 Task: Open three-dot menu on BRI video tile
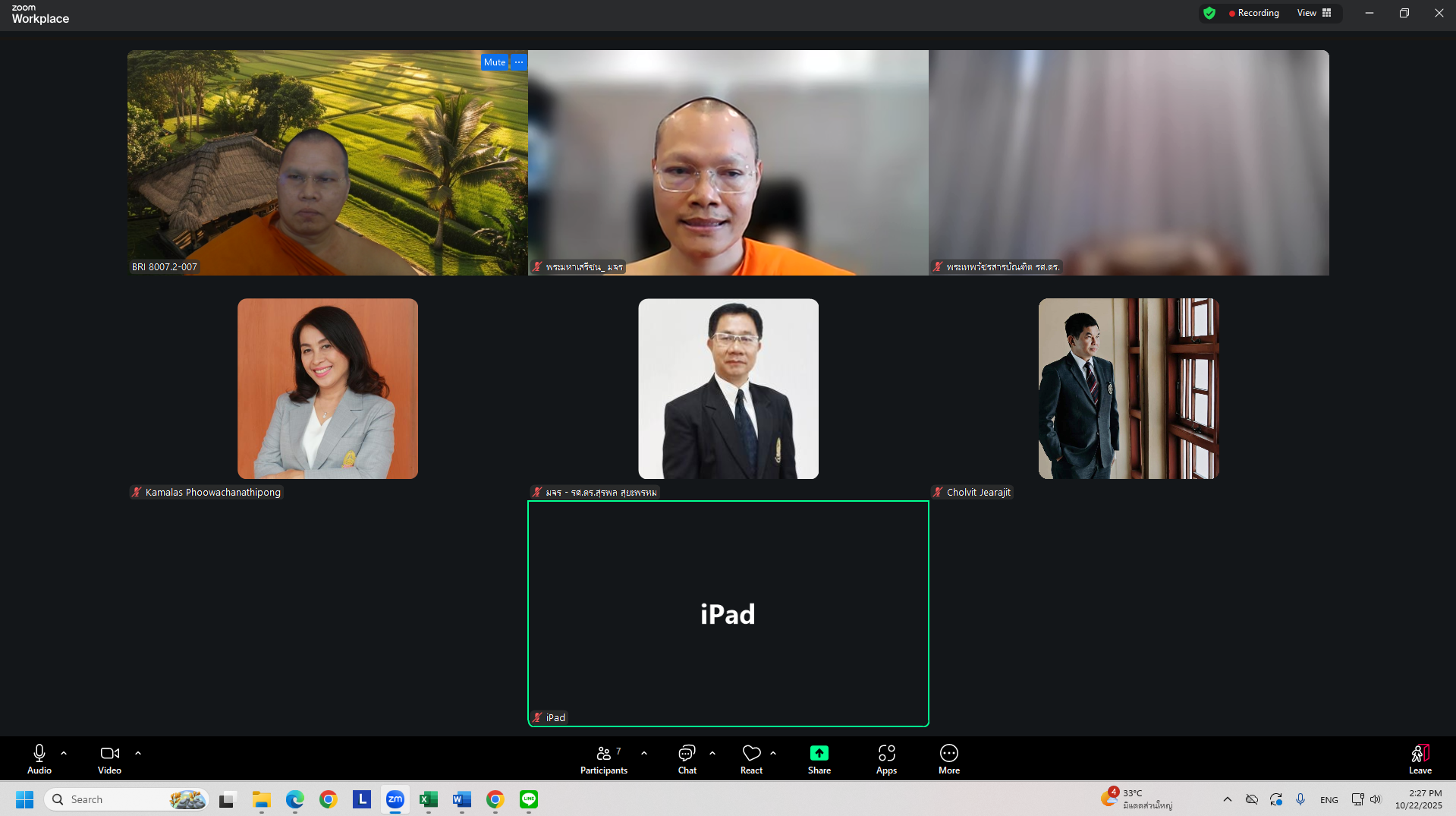519,62
